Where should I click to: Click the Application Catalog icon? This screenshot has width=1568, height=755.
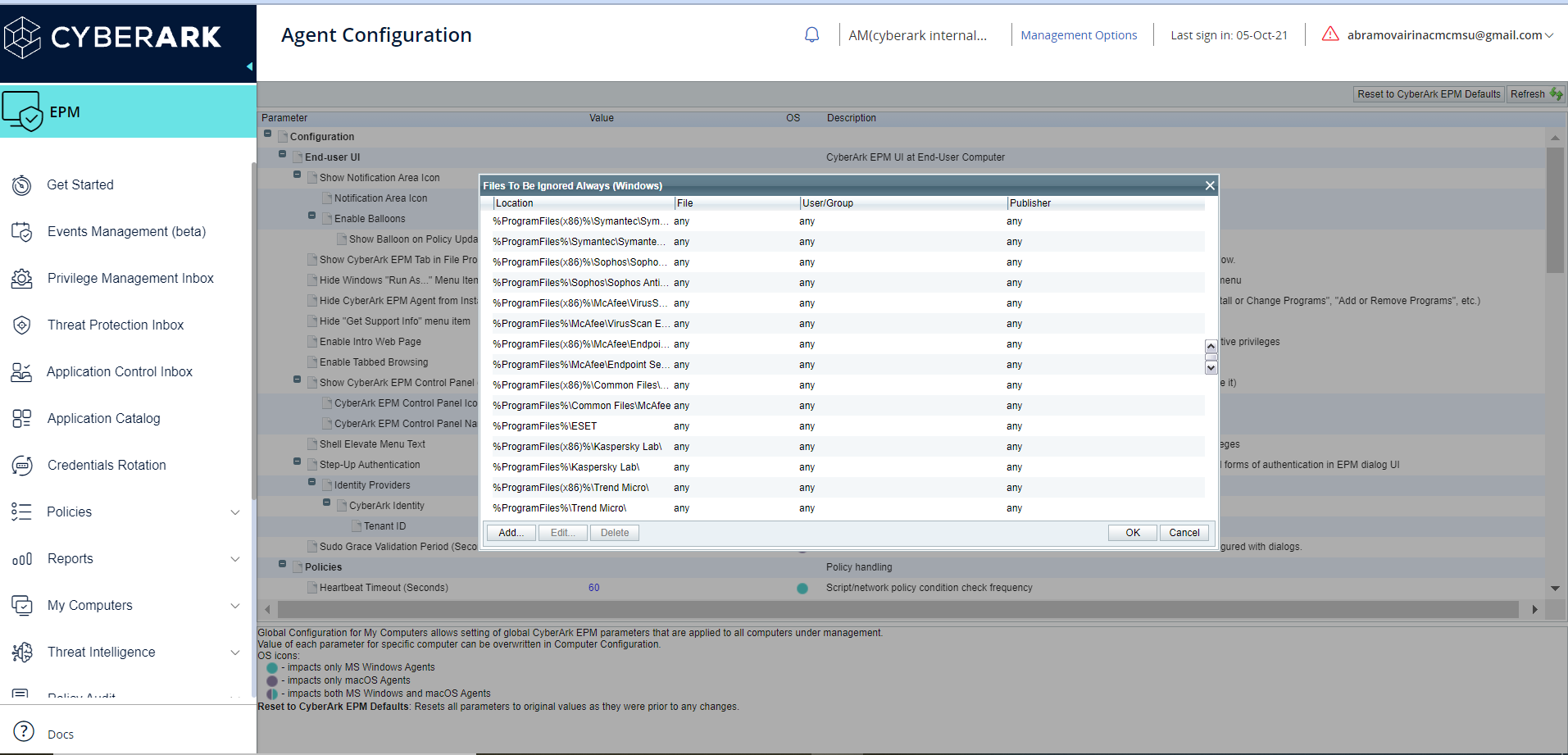click(x=22, y=419)
